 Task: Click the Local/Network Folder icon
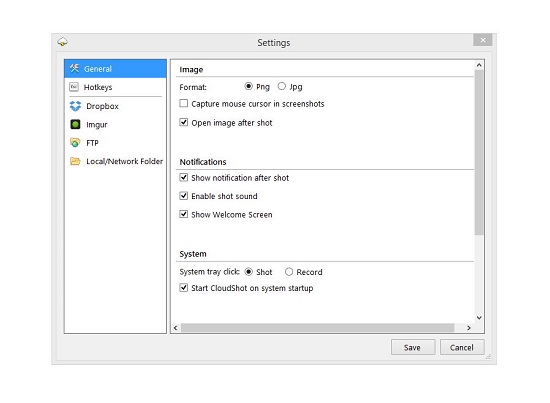[x=75, y=161]
